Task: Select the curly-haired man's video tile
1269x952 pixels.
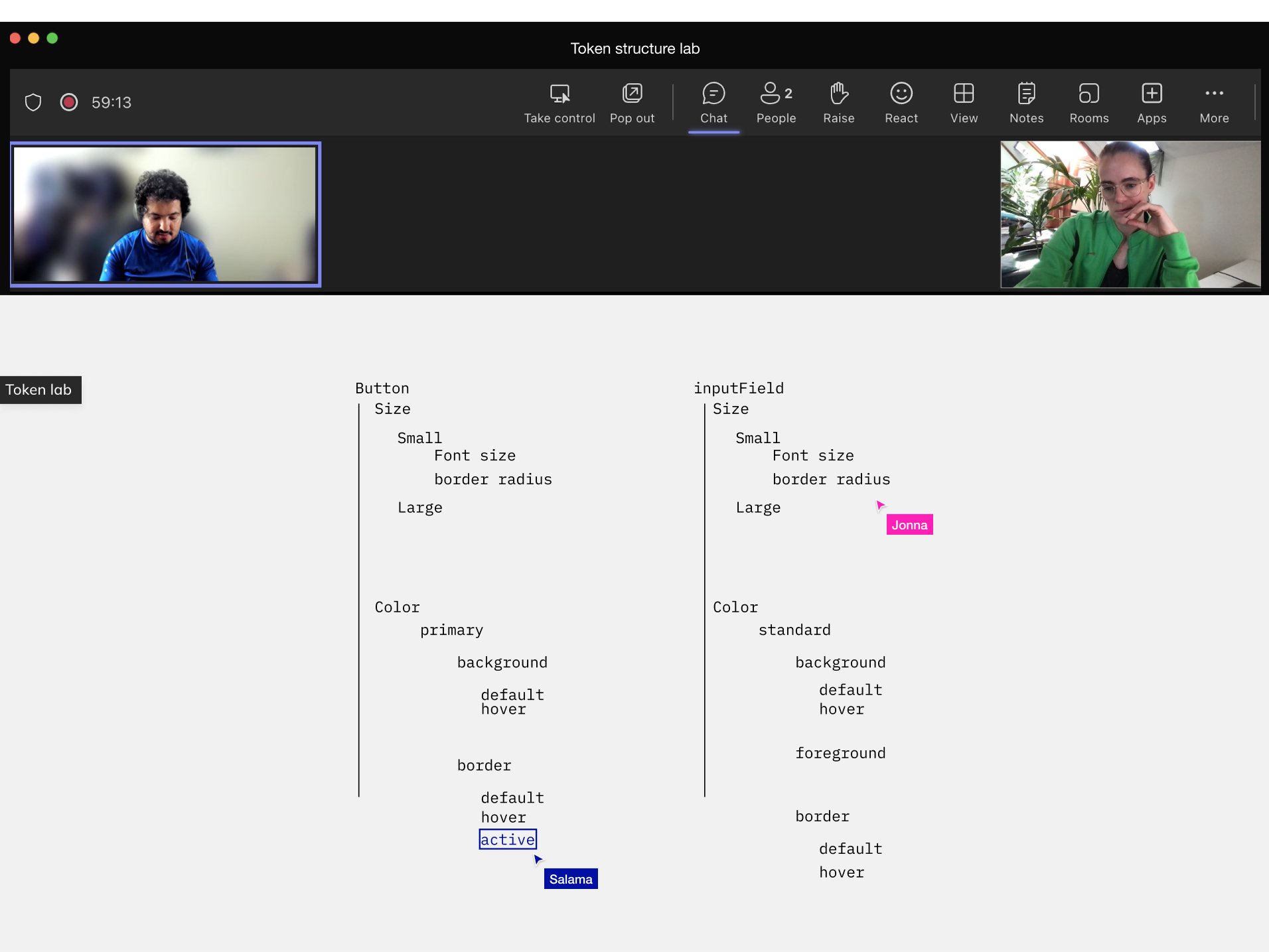Action: pyautogui.click(x=165, y=214)
